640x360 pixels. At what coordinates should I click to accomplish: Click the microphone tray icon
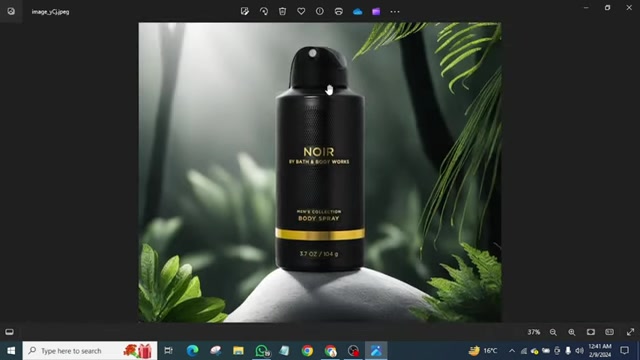point(568,351)
